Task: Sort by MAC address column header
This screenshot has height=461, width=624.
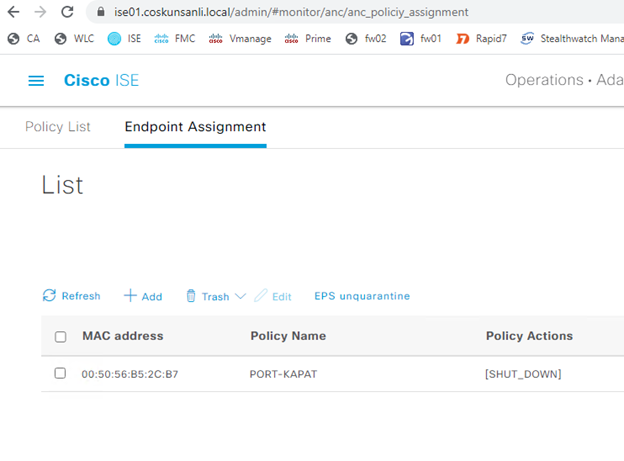Action: tap(123, 336)
